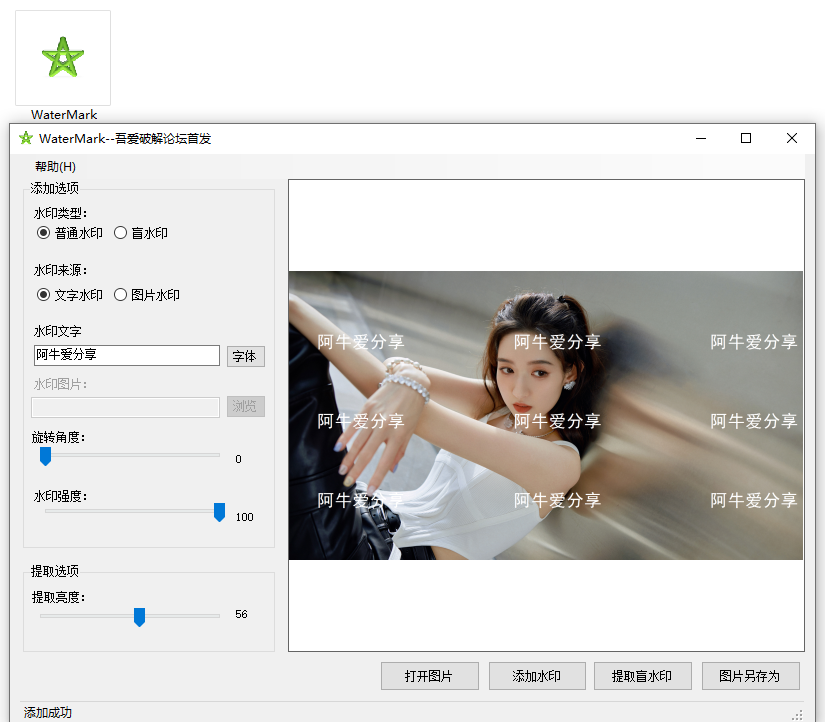The width and height of the screenshot is (825, 722).
Task: Click the disabled 浏览 browse button
Action: pyautogui.click(x=246, y=406)
